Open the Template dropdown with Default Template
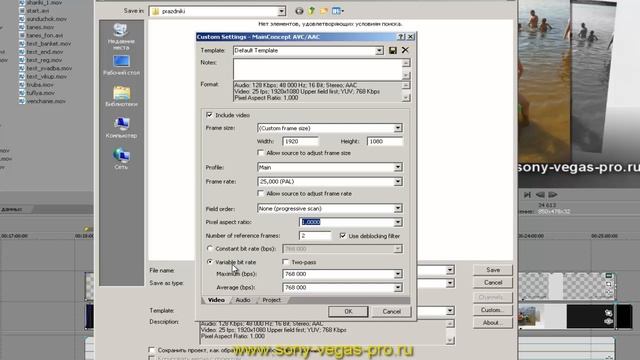Image resolution: width=640 pixels, height=360 pixels. (379, 51)
